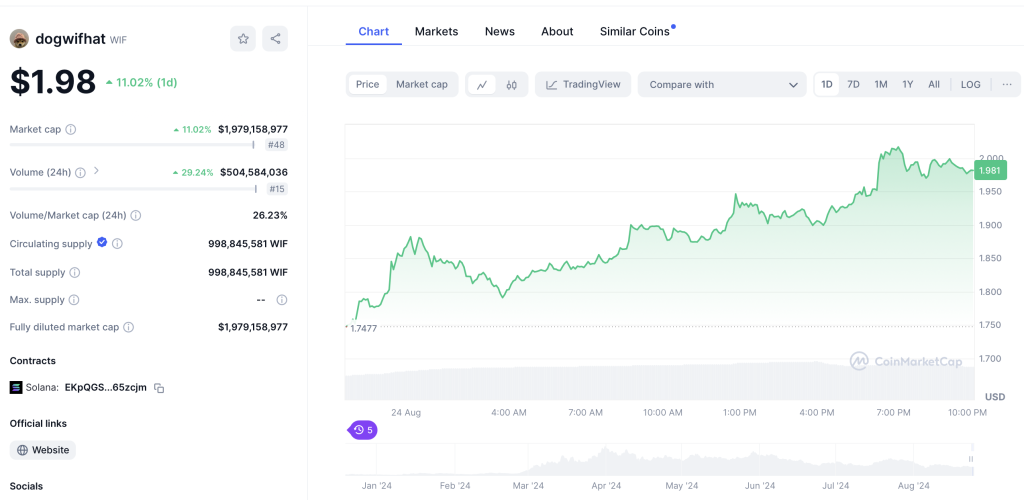Enable LOG scale on chart
This screenshot has width=1024, height=500.
coord(970,84)
